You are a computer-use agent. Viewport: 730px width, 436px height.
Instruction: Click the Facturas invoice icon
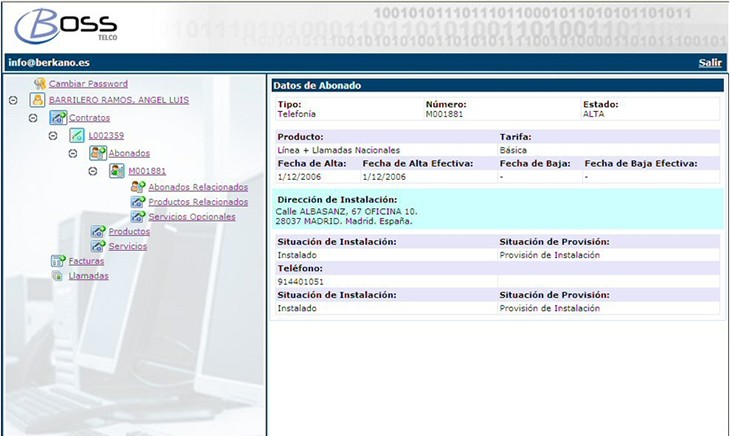click(x=58, y=261)
